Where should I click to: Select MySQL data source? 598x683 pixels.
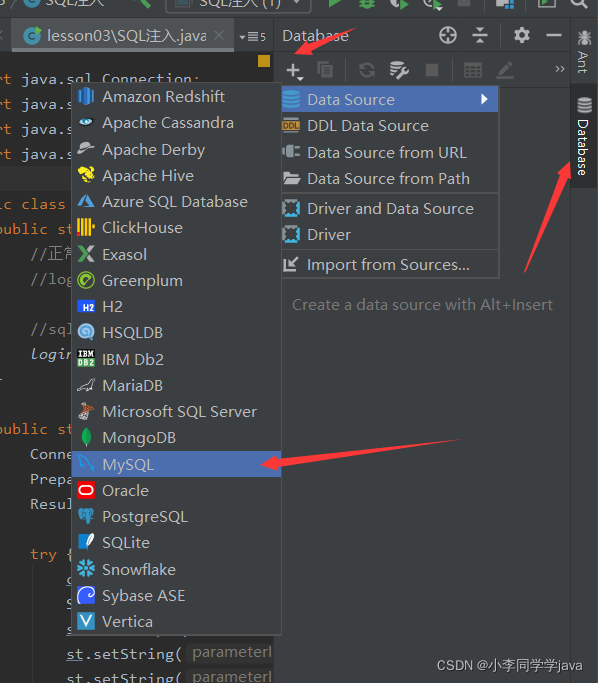click(x=176, y=464)
